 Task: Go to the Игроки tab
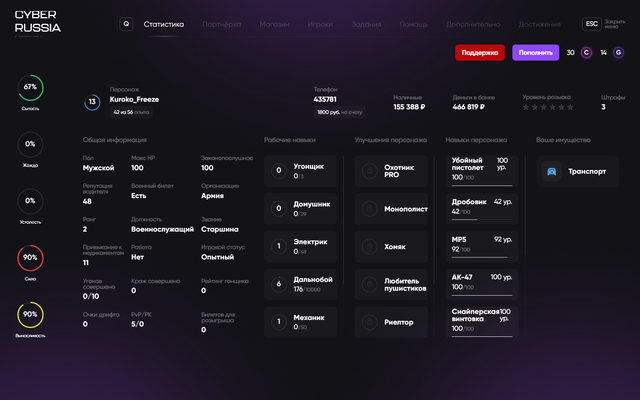tap(320, 24)
